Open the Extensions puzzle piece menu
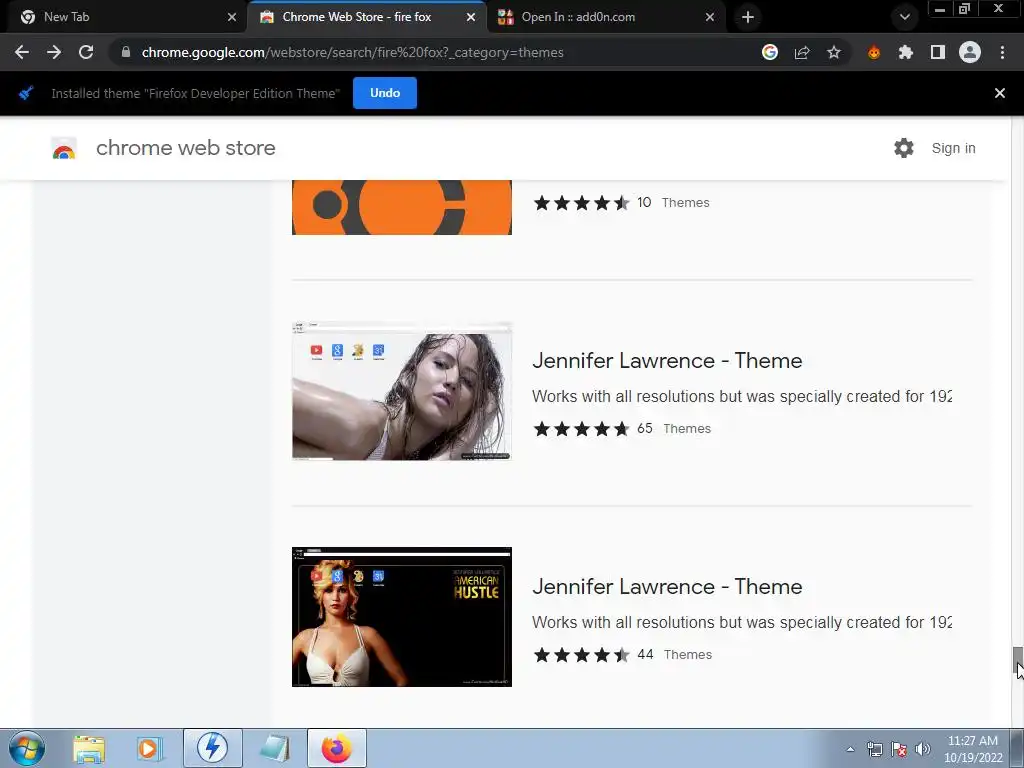This screenshot has height=768, width=1024. [x=906, y=52]
